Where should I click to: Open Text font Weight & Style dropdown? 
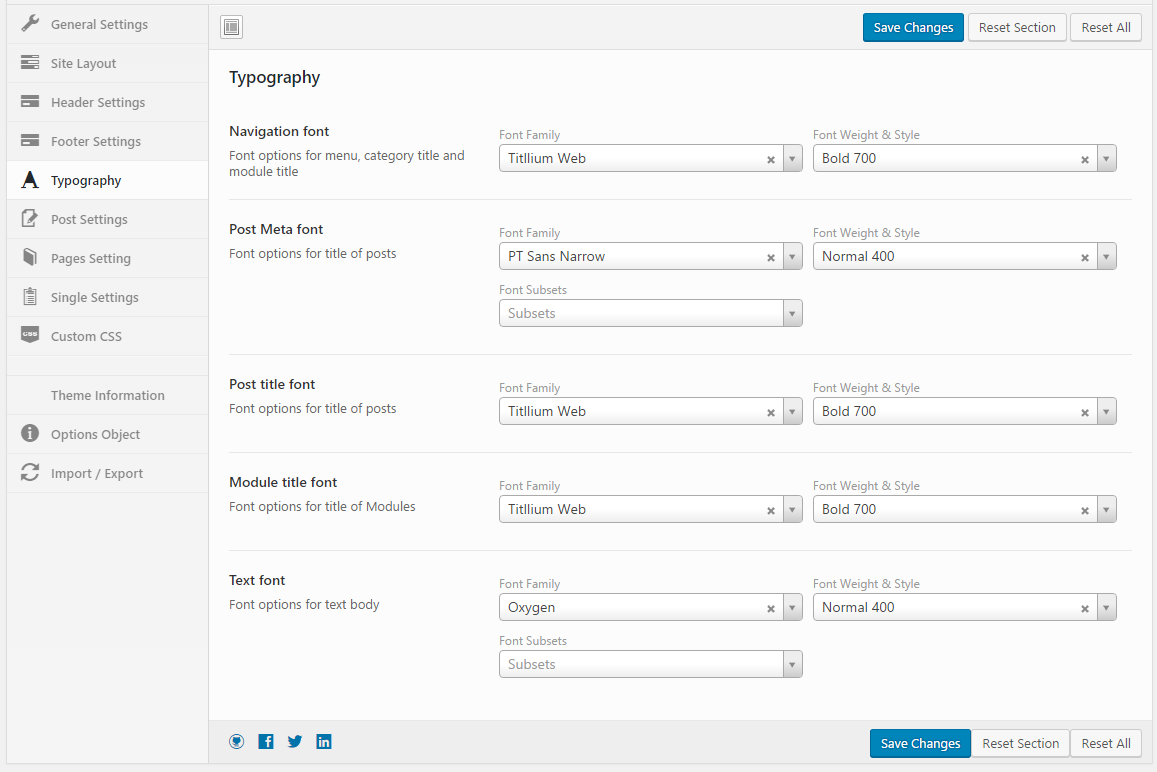coord(1106,608)
